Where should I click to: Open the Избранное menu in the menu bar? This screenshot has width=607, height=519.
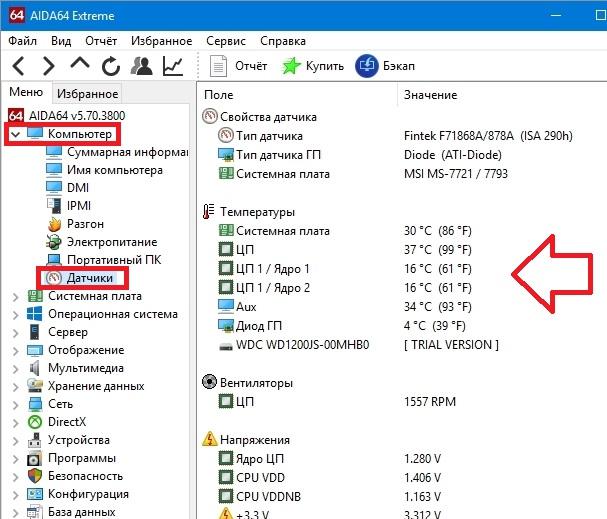pos(161,41)
